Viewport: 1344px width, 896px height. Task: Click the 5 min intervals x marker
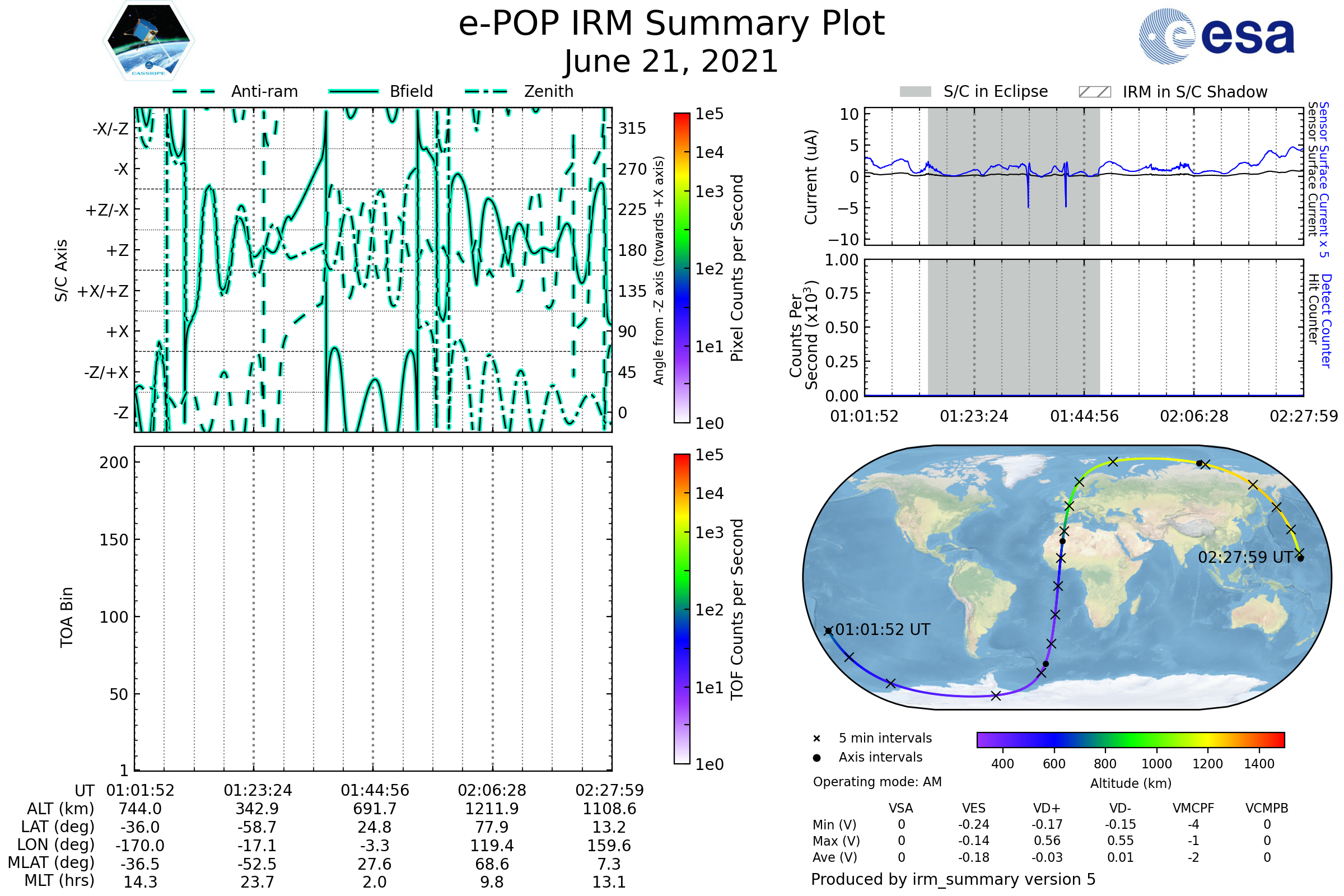[816, 739]
